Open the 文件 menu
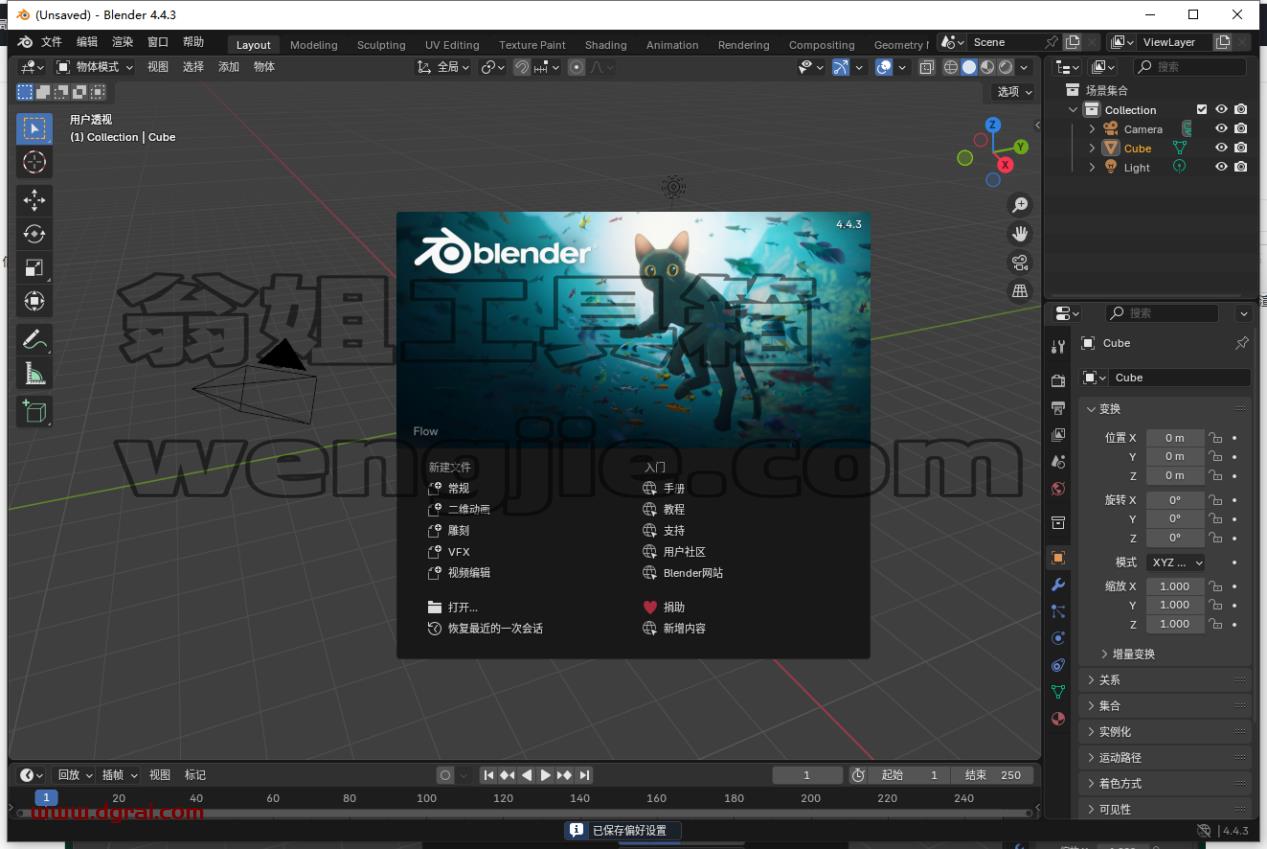The height and width of the screenshot is (849, 1267). 51,42
